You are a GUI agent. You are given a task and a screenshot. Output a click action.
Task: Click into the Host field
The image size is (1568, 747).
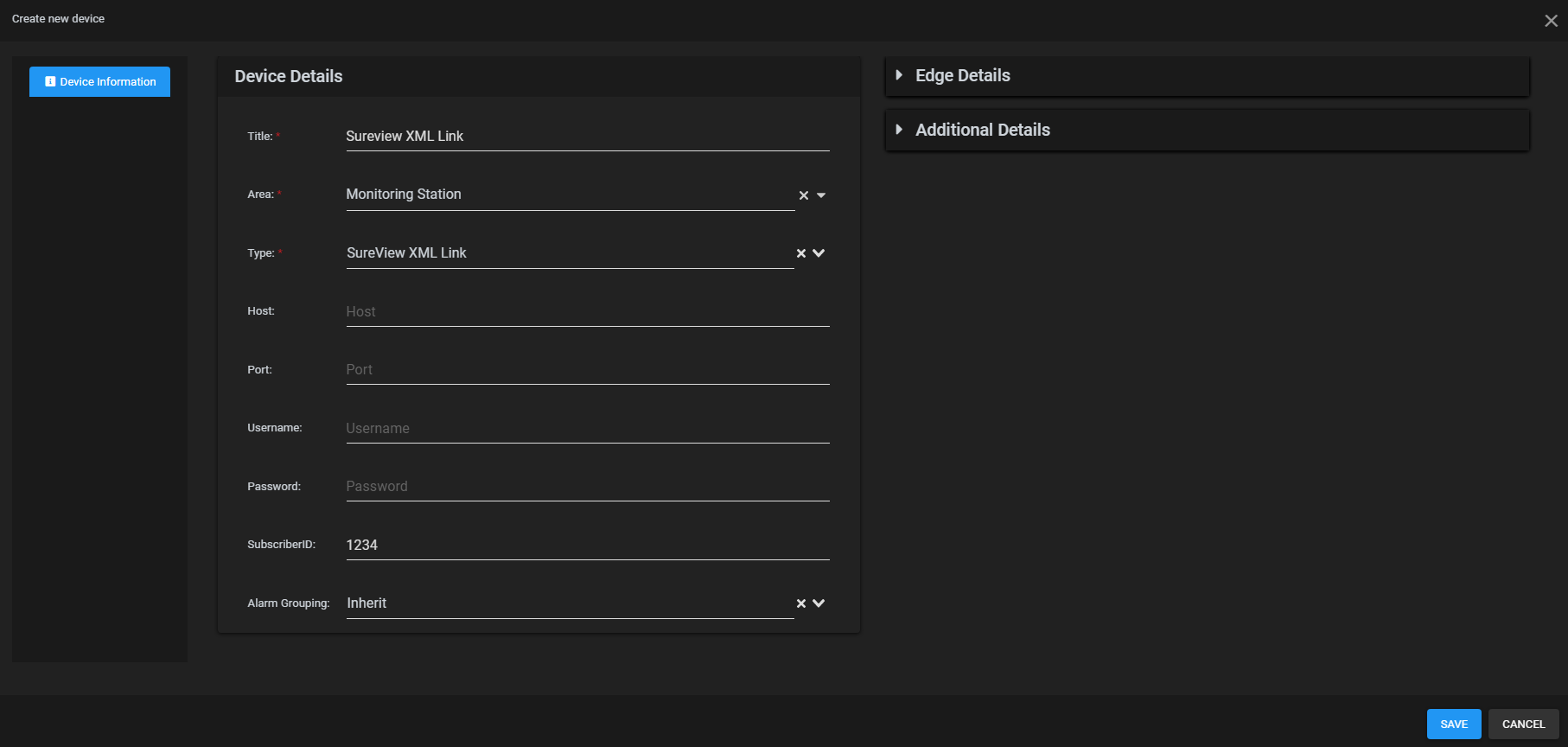click(x=587, y=312)
